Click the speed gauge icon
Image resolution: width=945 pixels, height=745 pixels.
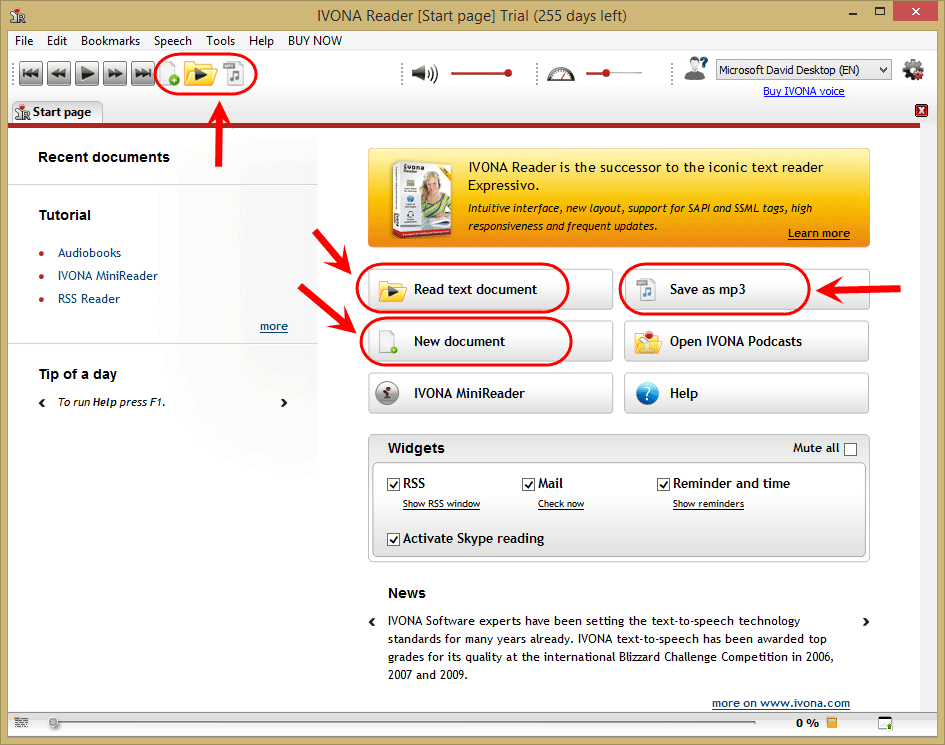(560, 74)
